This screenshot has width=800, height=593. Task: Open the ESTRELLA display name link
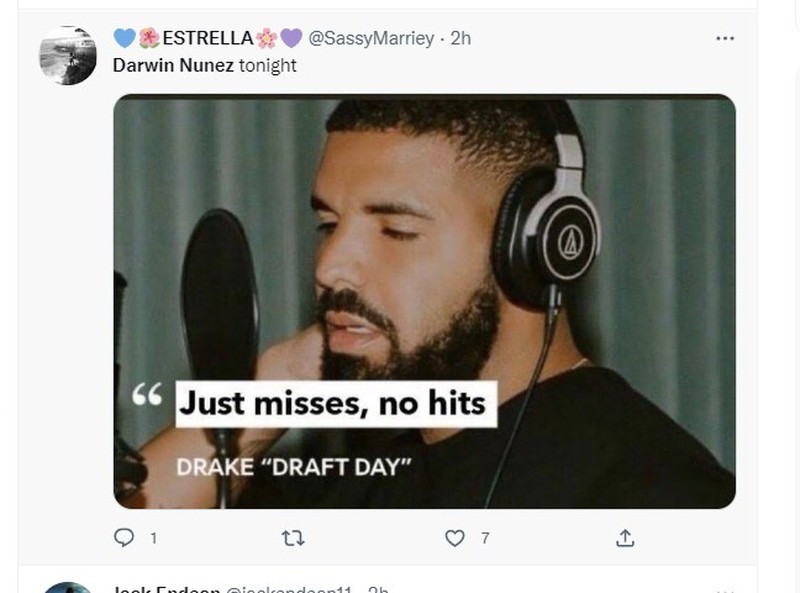208,38
